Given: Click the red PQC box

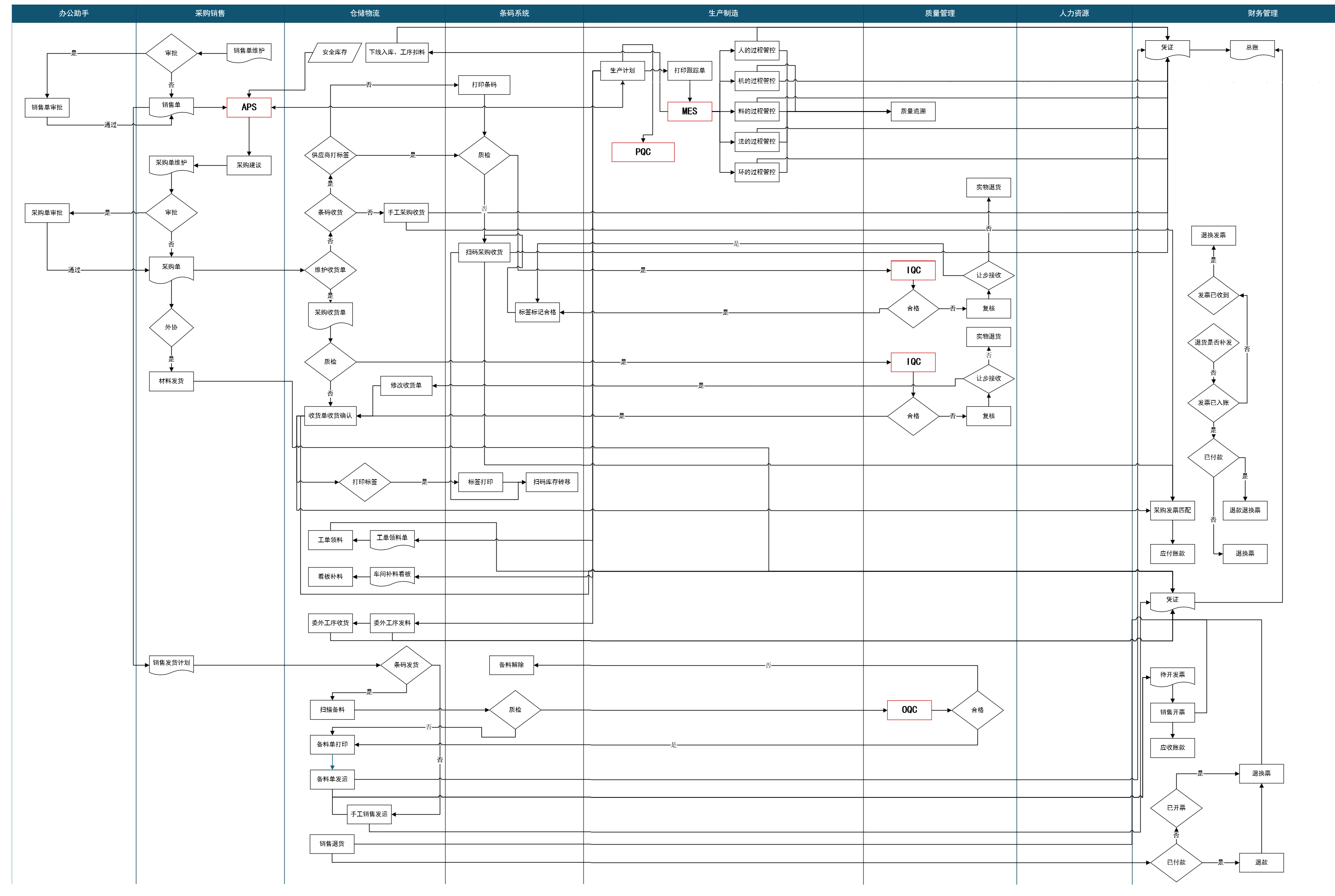Looking at the screenshot, I should click(x=642, y=152).
